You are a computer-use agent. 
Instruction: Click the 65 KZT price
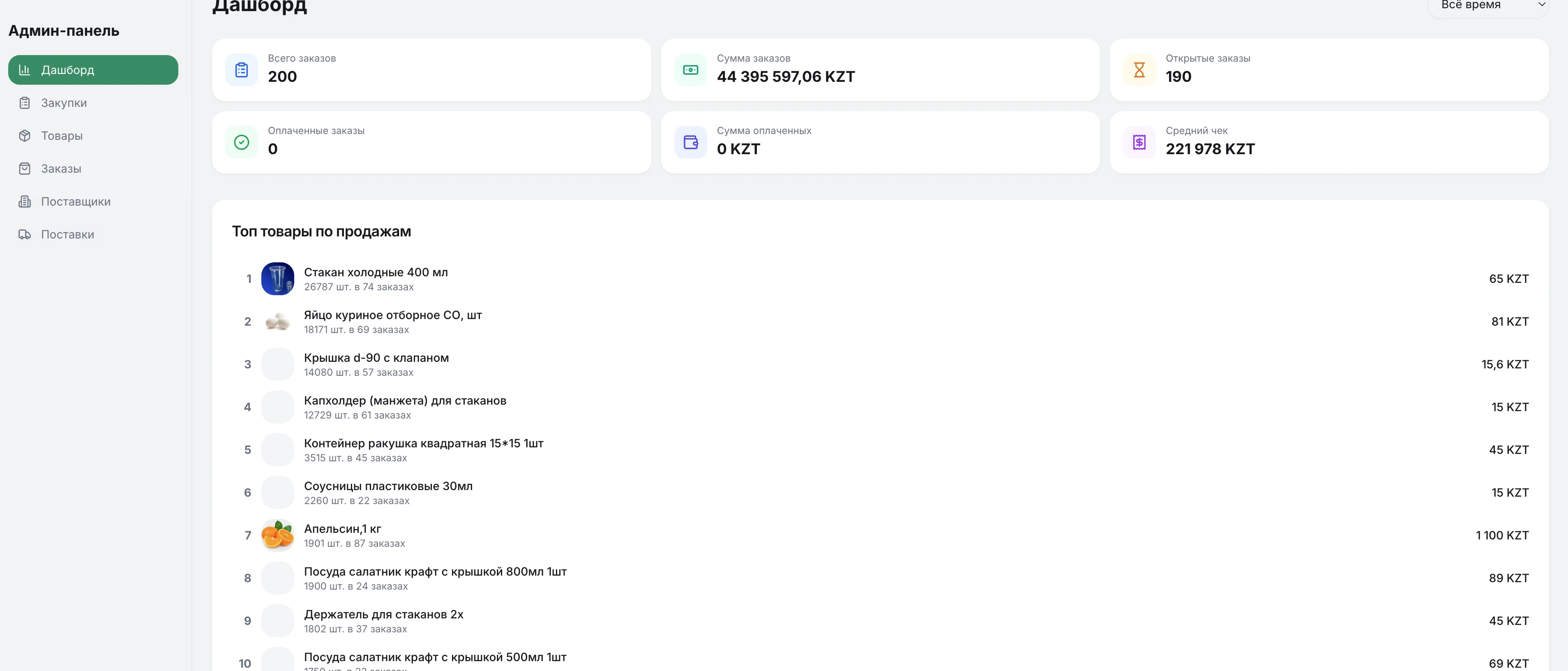(x=1508, y=279)
